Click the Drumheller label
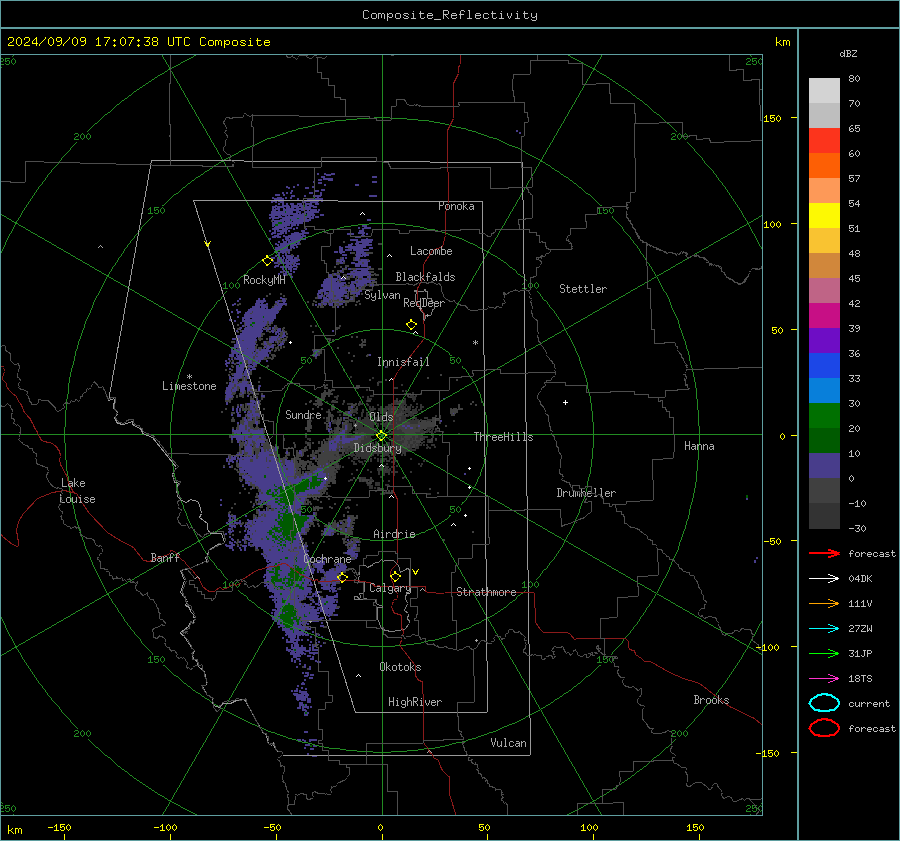This screenshot has width=900, height=841. pyautogui.click(x=586, y=493)
